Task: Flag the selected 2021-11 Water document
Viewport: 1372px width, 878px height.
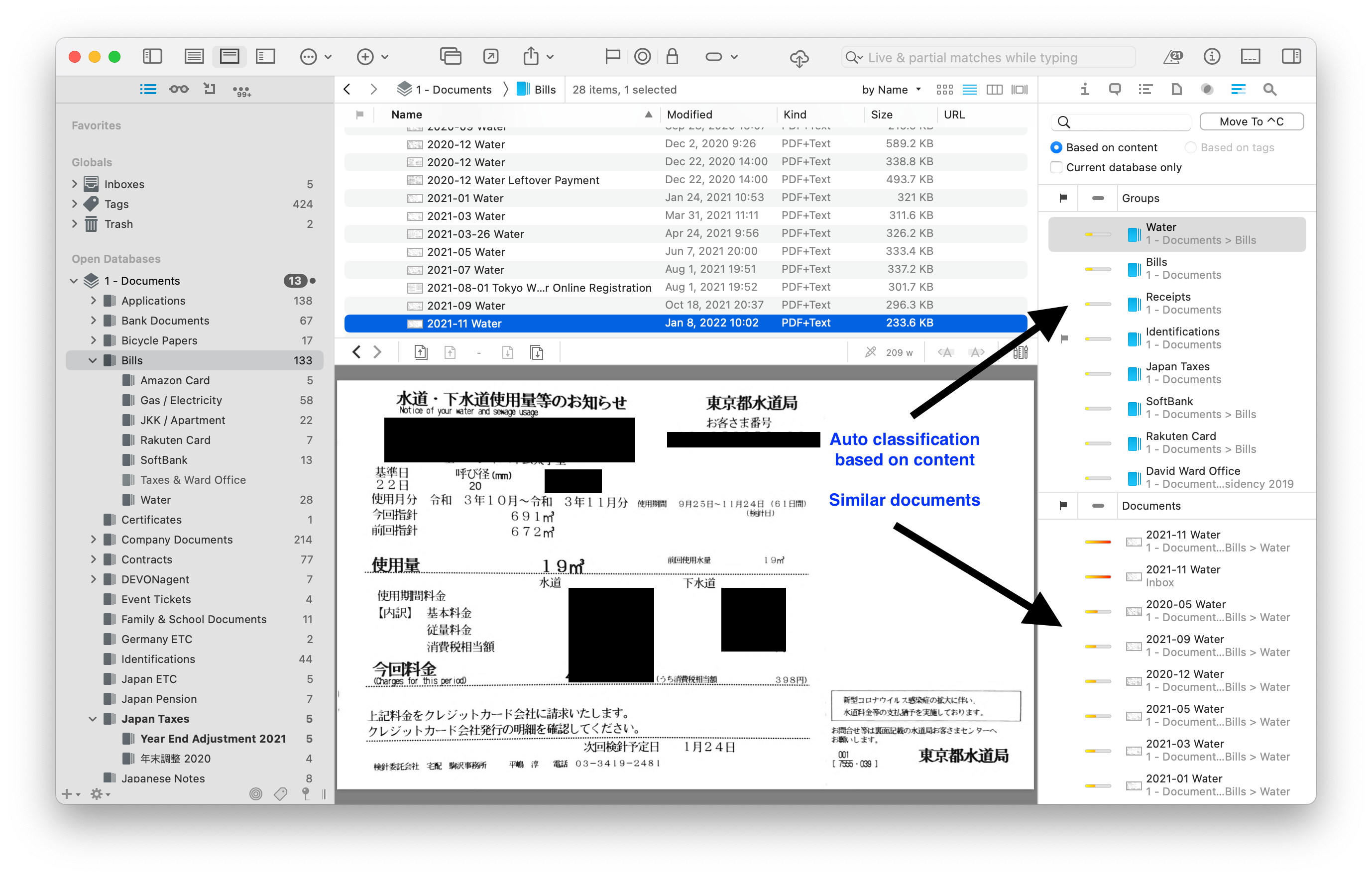Action: coord(612,56)
